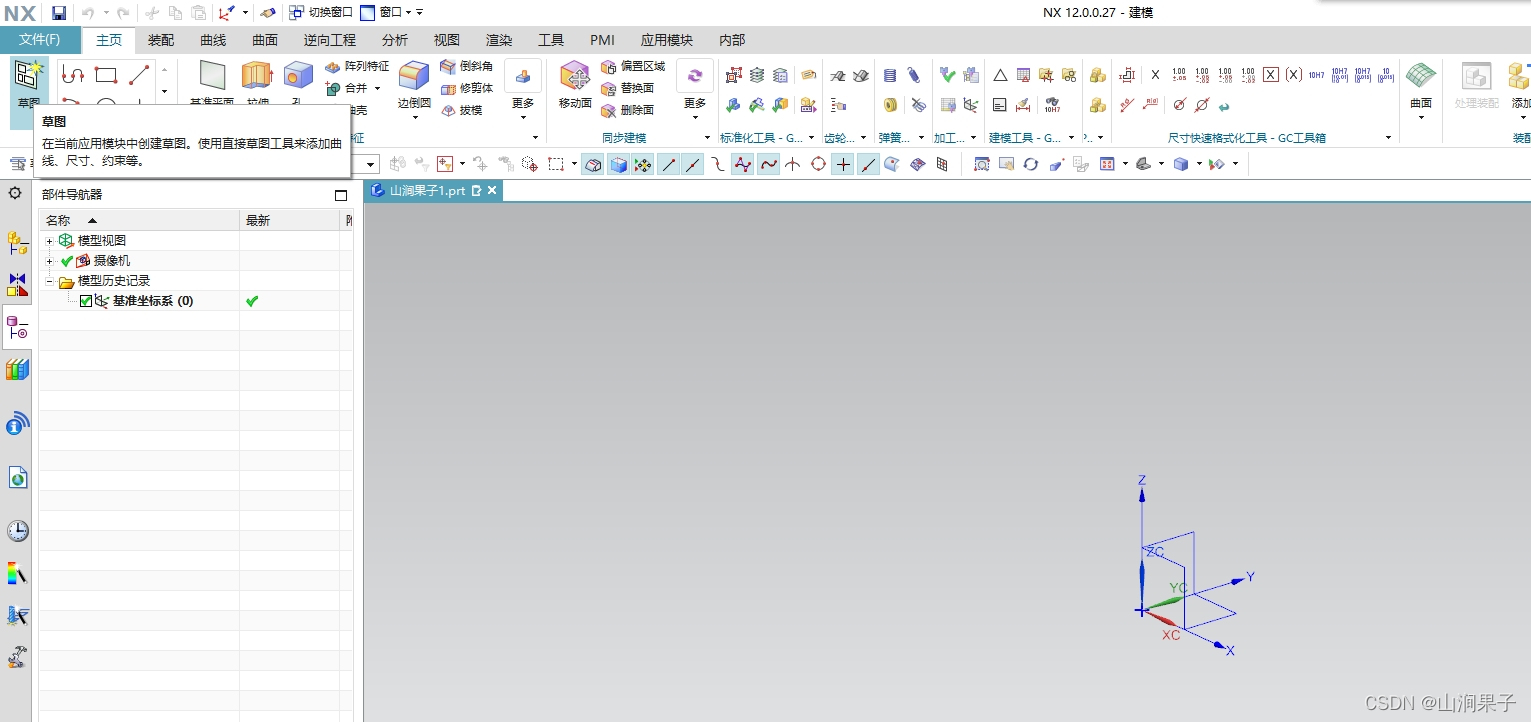
Task: Switch to the 装配 ribbon tab
Action: (161, 40)
